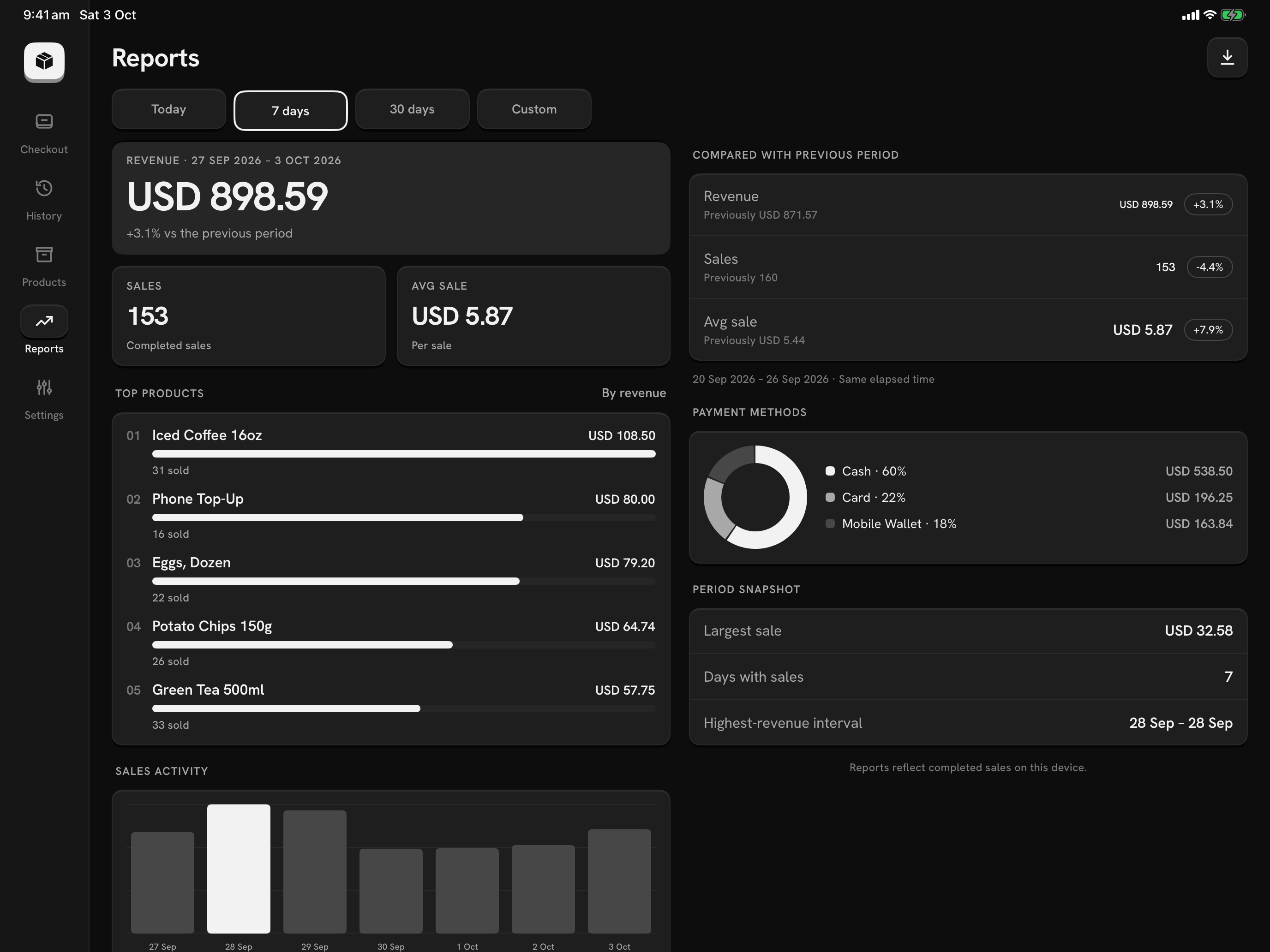Select the 28 Sep highlighted bar
Viewport: 1270px width, 952px height.
tap(238, 868)
